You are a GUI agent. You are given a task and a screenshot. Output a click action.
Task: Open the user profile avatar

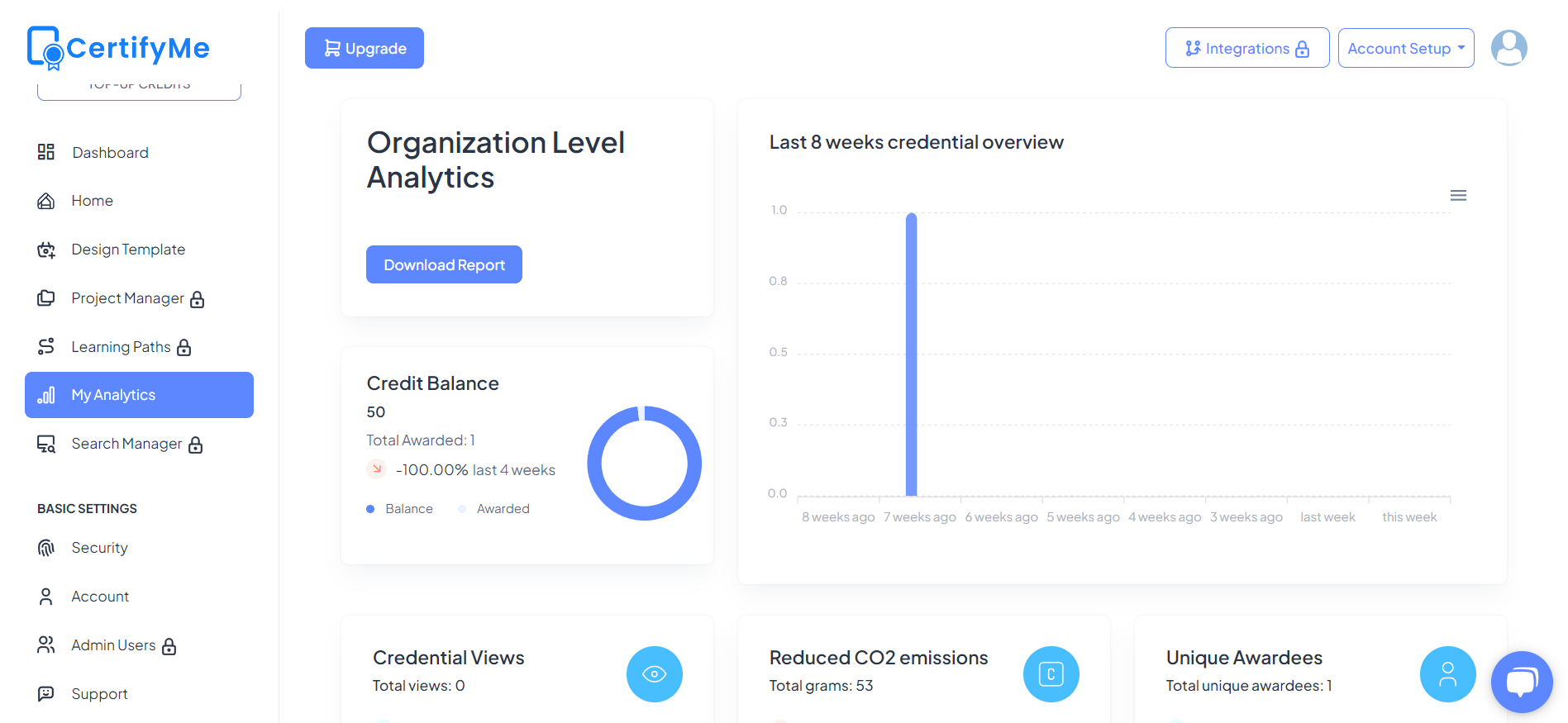(x=1509, y=48)
